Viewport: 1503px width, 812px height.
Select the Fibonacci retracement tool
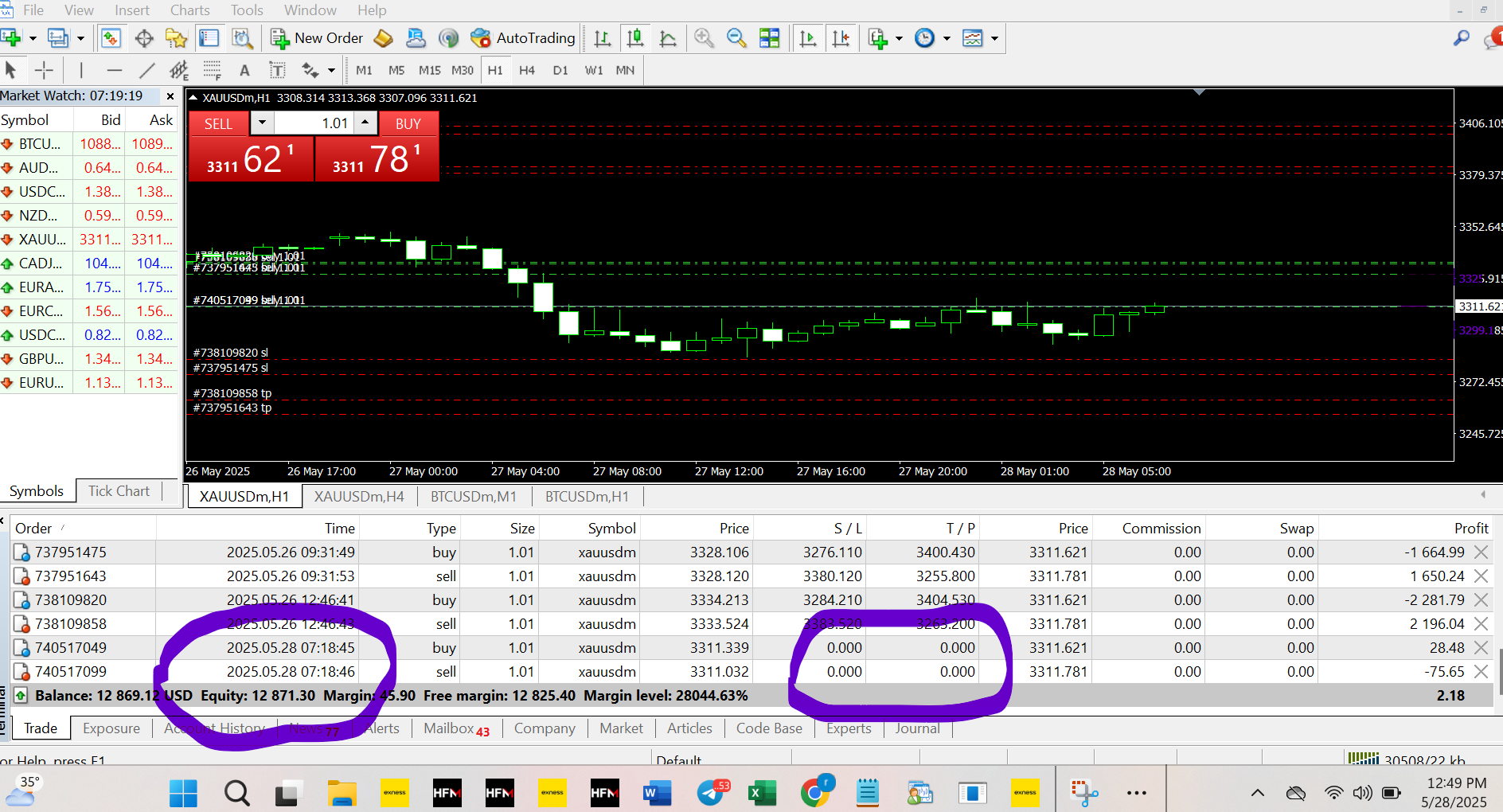pyautogui.click(x=212, y=70)
